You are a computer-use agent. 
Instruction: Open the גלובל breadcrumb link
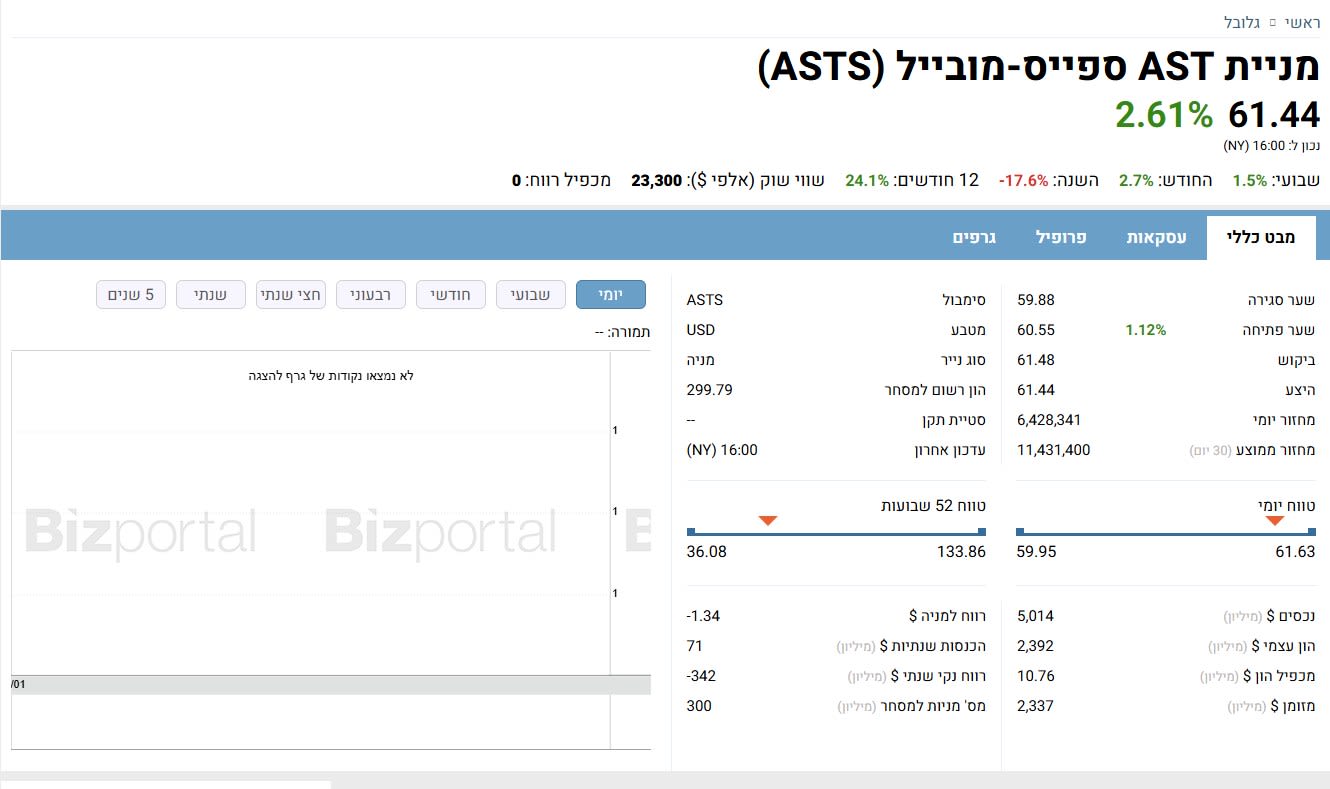(x=1243, y=22)
